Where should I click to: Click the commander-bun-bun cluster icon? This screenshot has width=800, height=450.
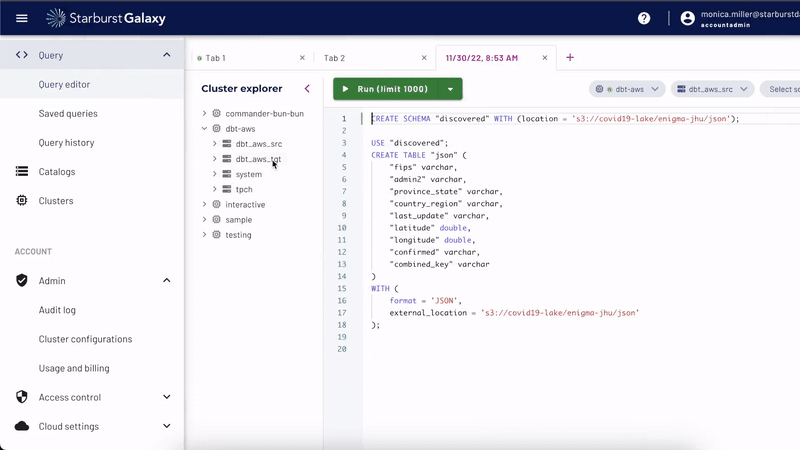point(216,113)
